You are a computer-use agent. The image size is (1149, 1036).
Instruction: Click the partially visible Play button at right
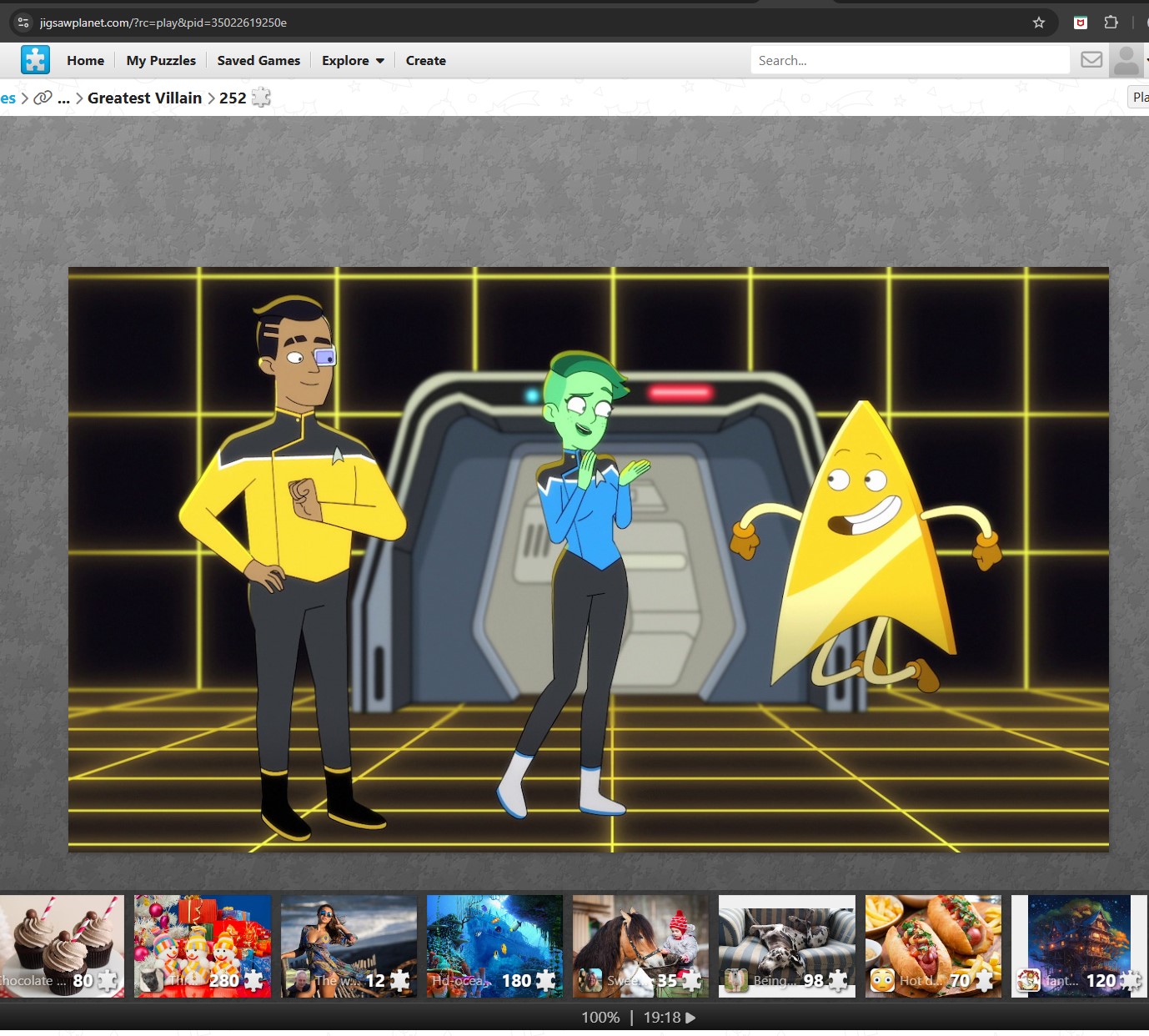click(x=1139, y=97)
